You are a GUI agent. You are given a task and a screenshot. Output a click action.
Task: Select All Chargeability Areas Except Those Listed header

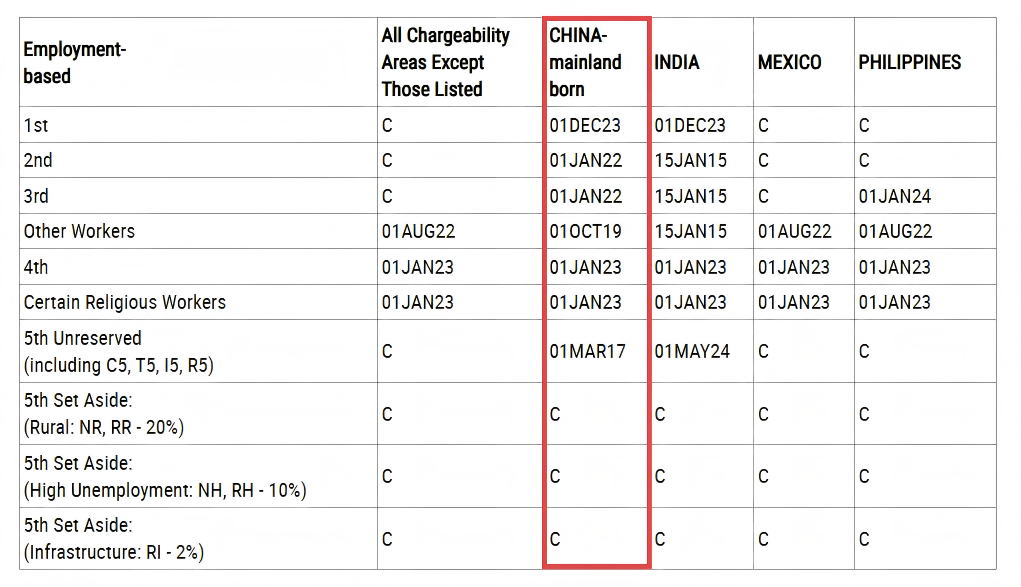pyautogui.click(x=445, y=62)
